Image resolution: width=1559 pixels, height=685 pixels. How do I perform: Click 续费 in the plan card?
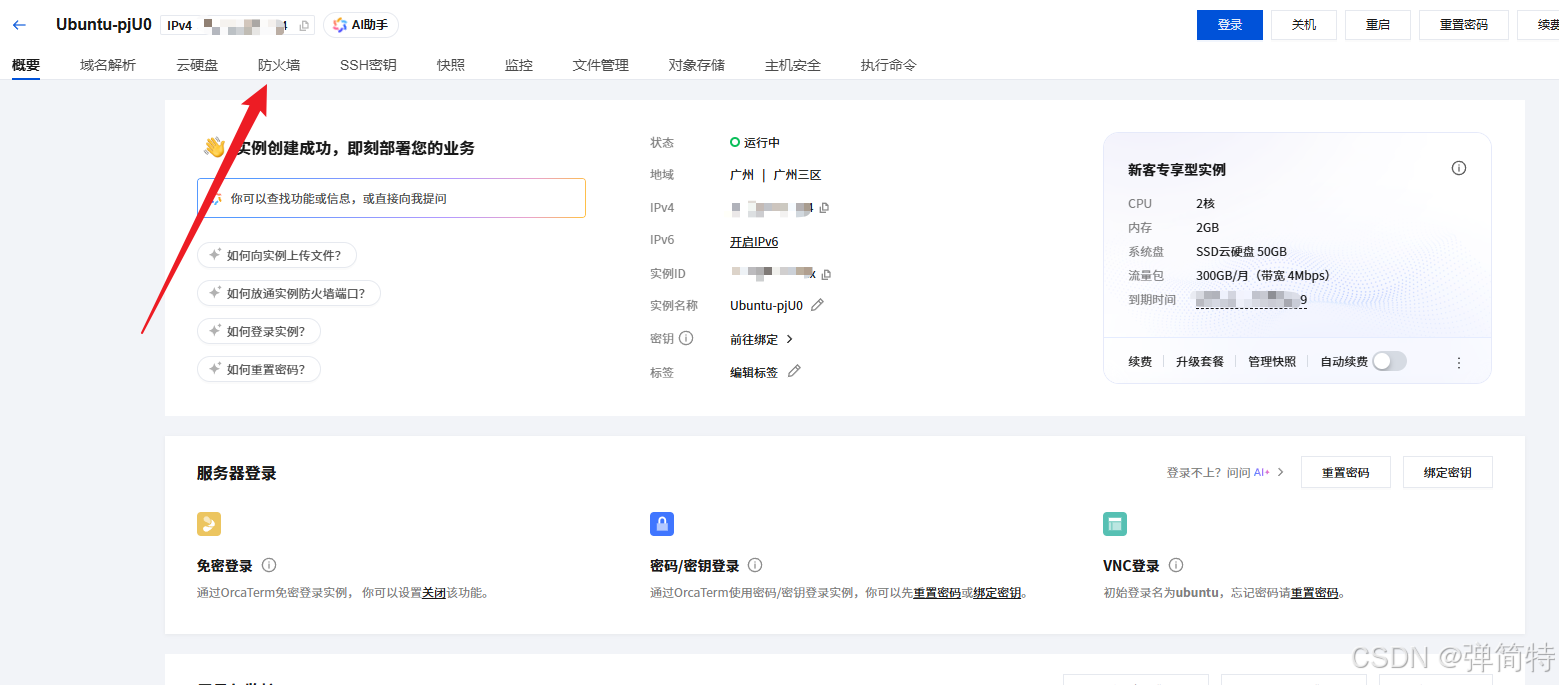[1140, 362]
